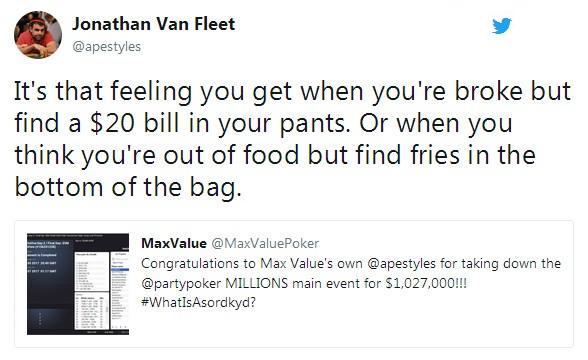Image resolution: width=588 pixels, height=360 pixels.
Task: Click the '$20 bill' text in the tweet
Action: coord(134,123)
